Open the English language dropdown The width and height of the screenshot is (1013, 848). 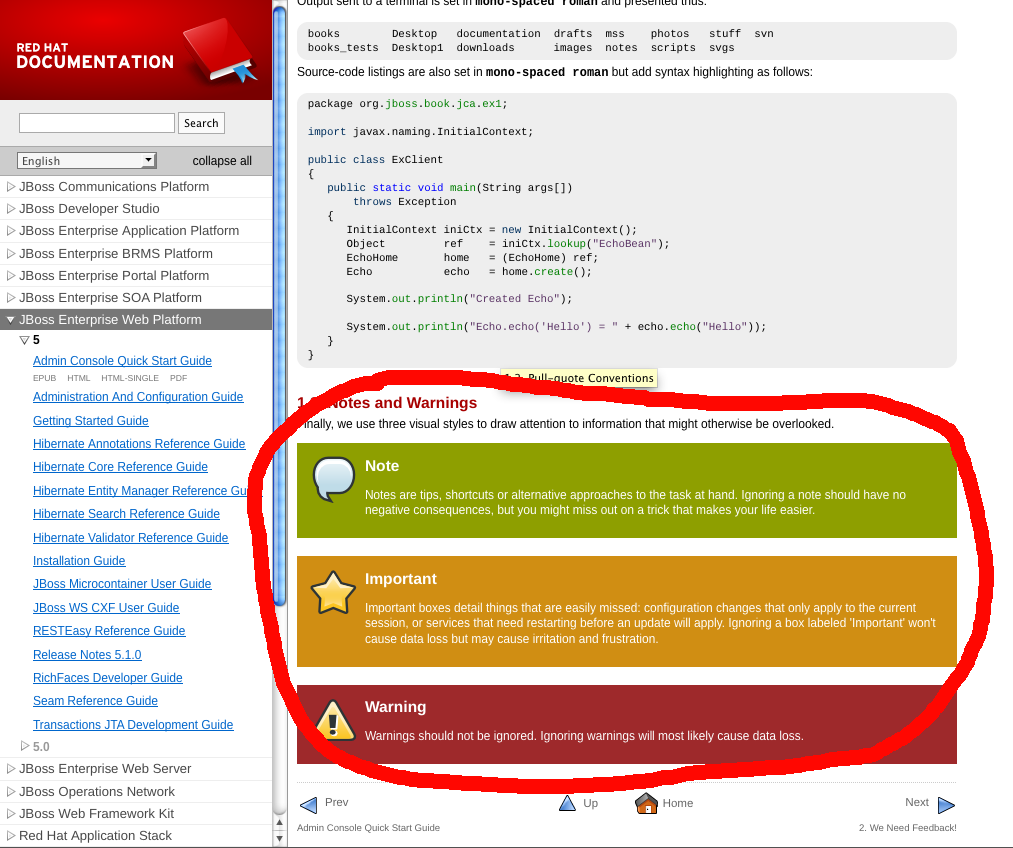[87, 160]
